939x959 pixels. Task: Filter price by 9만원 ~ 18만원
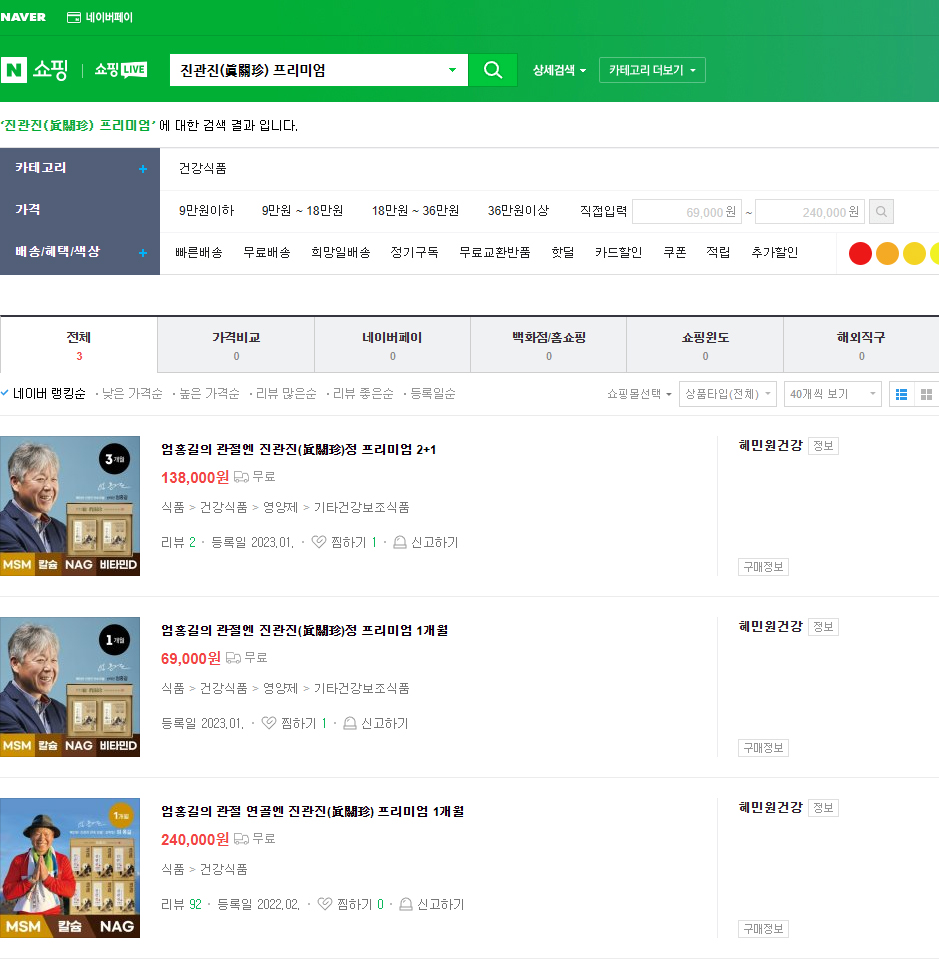pos(302,211)
